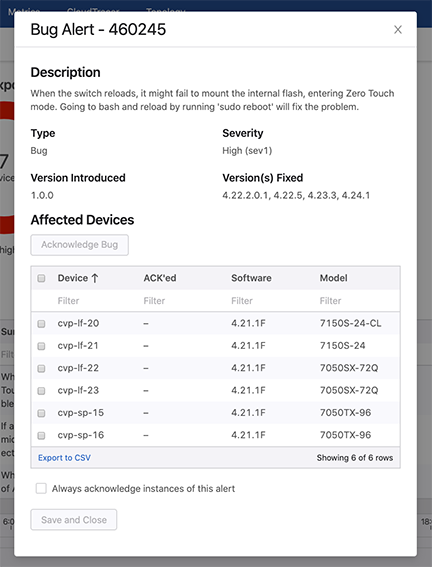This screenshot has height=567, width=432.
Task: Sort by the Model column header
Action: click(333, 278)
